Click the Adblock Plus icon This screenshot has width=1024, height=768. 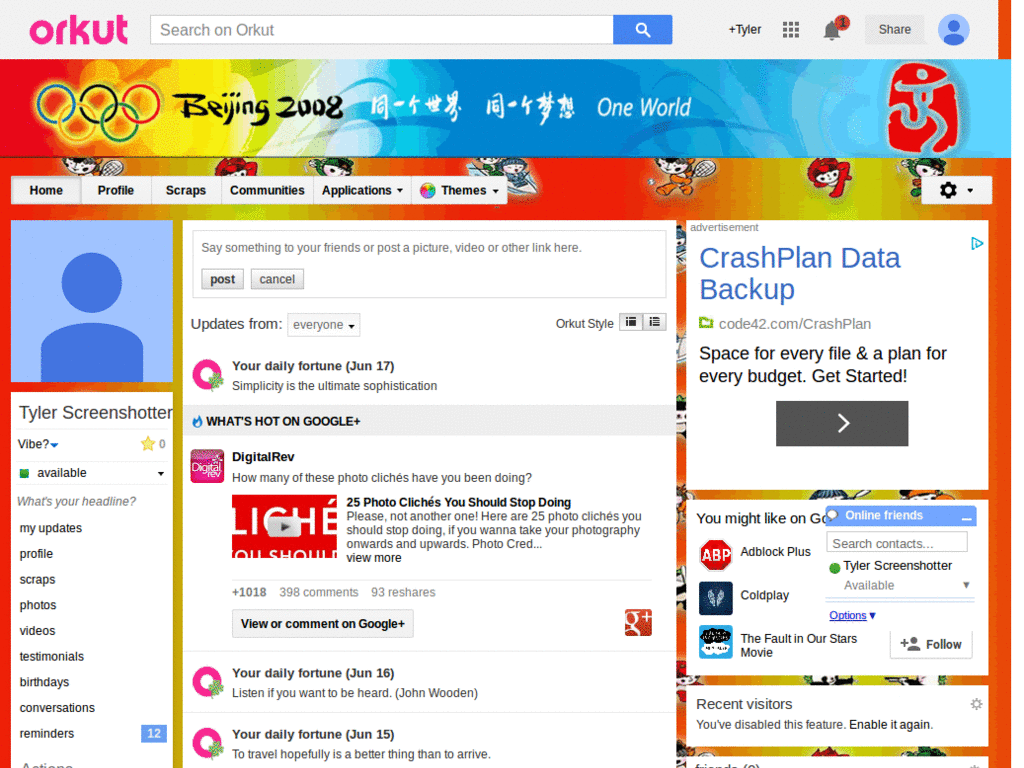pyautogui.click(x=716, y=554)
